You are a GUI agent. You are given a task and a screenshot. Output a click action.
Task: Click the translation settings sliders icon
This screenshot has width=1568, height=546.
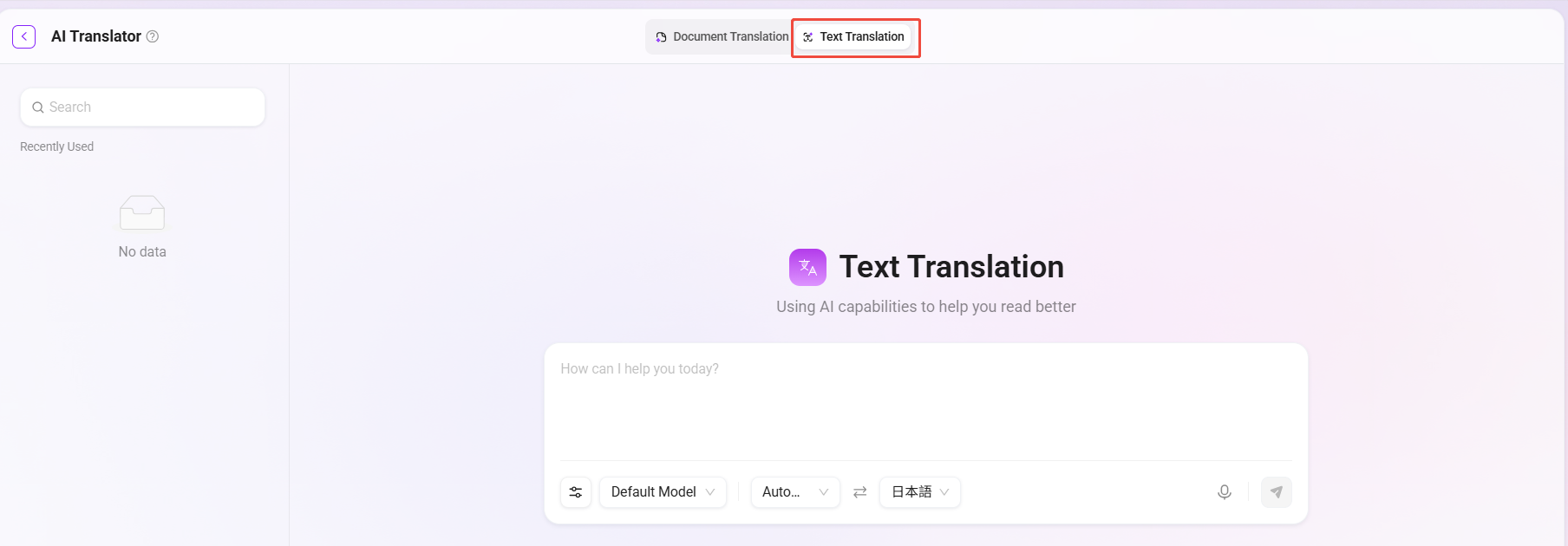point(576,492)
